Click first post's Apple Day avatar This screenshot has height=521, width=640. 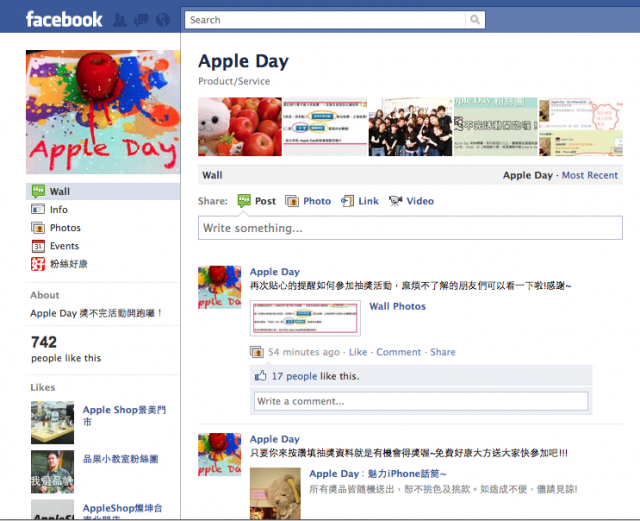220,287
